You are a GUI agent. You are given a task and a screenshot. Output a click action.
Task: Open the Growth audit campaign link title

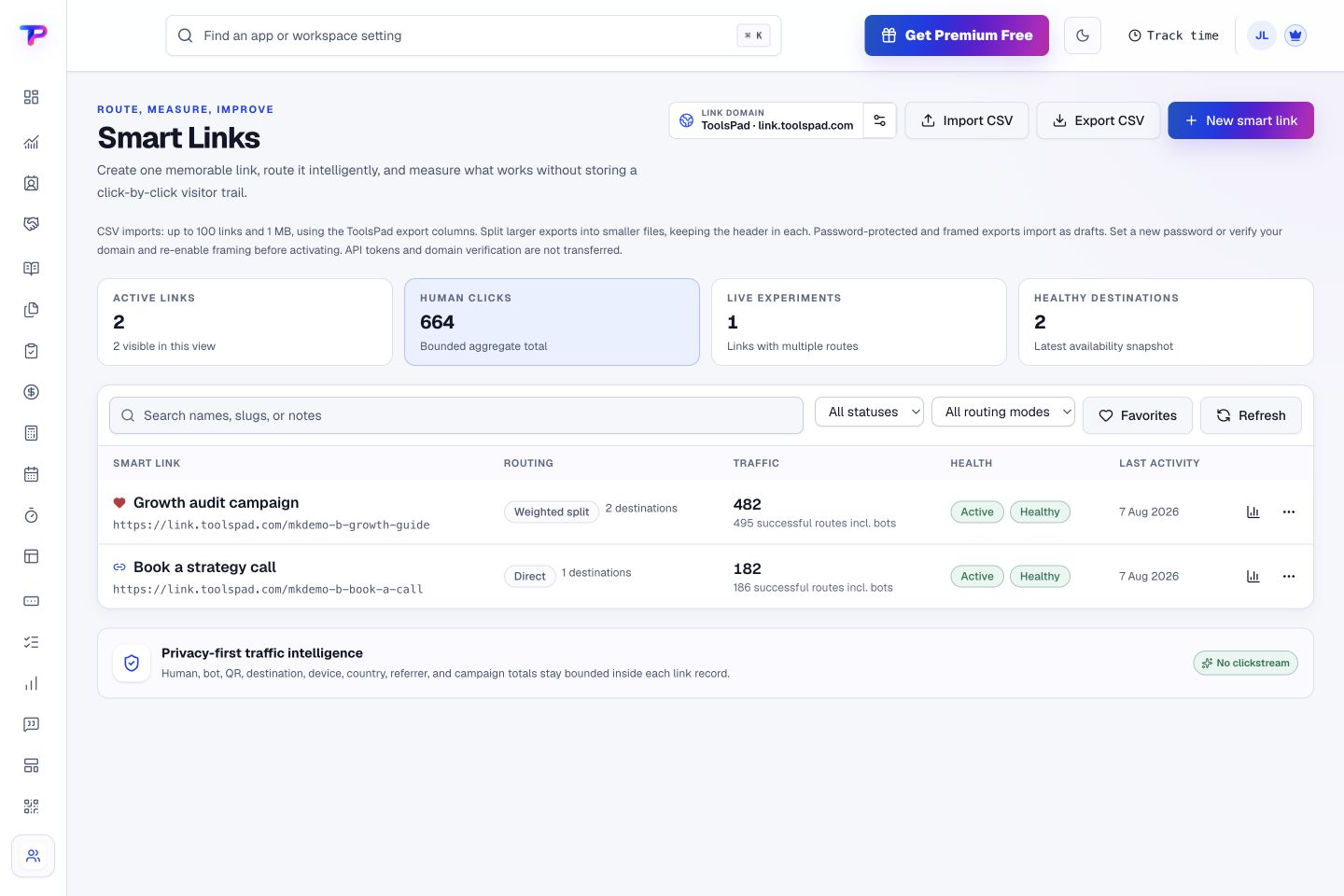217,503
